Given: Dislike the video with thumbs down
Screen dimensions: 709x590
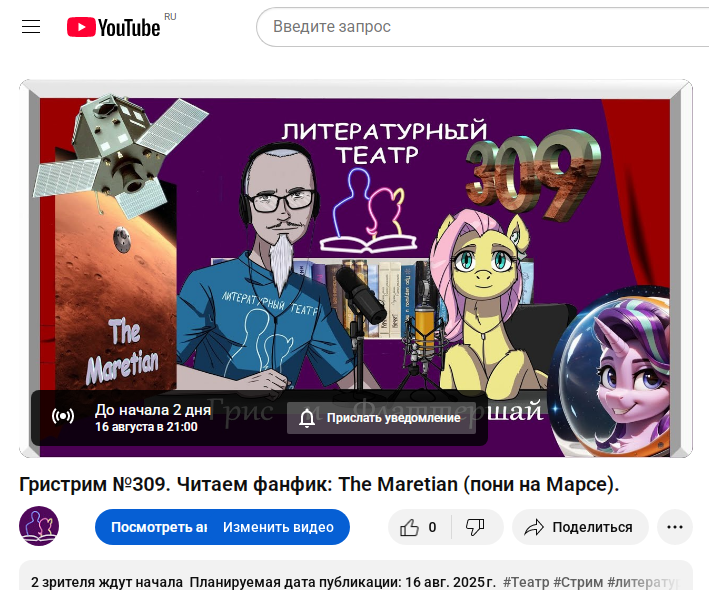Looking at the screenshot, I should tap(475, 527).
